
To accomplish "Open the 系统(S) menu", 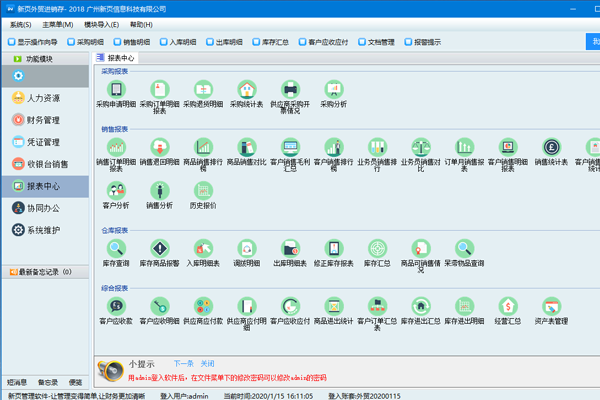I will pyautogui.click(x=21, y=24).
